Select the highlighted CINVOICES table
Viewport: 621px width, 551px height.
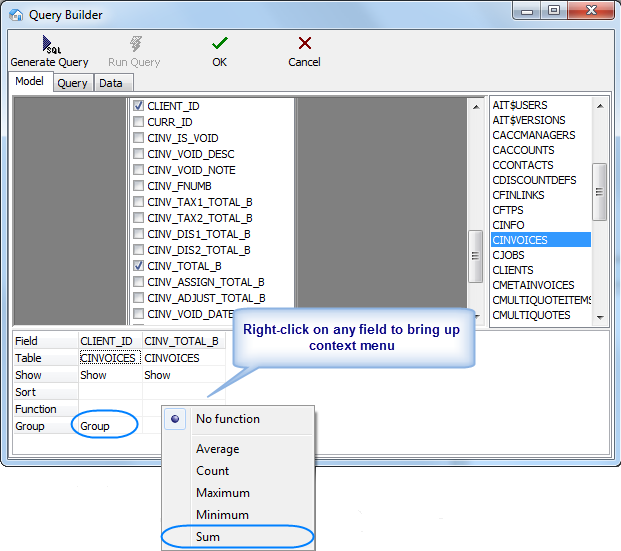[541, 240]
